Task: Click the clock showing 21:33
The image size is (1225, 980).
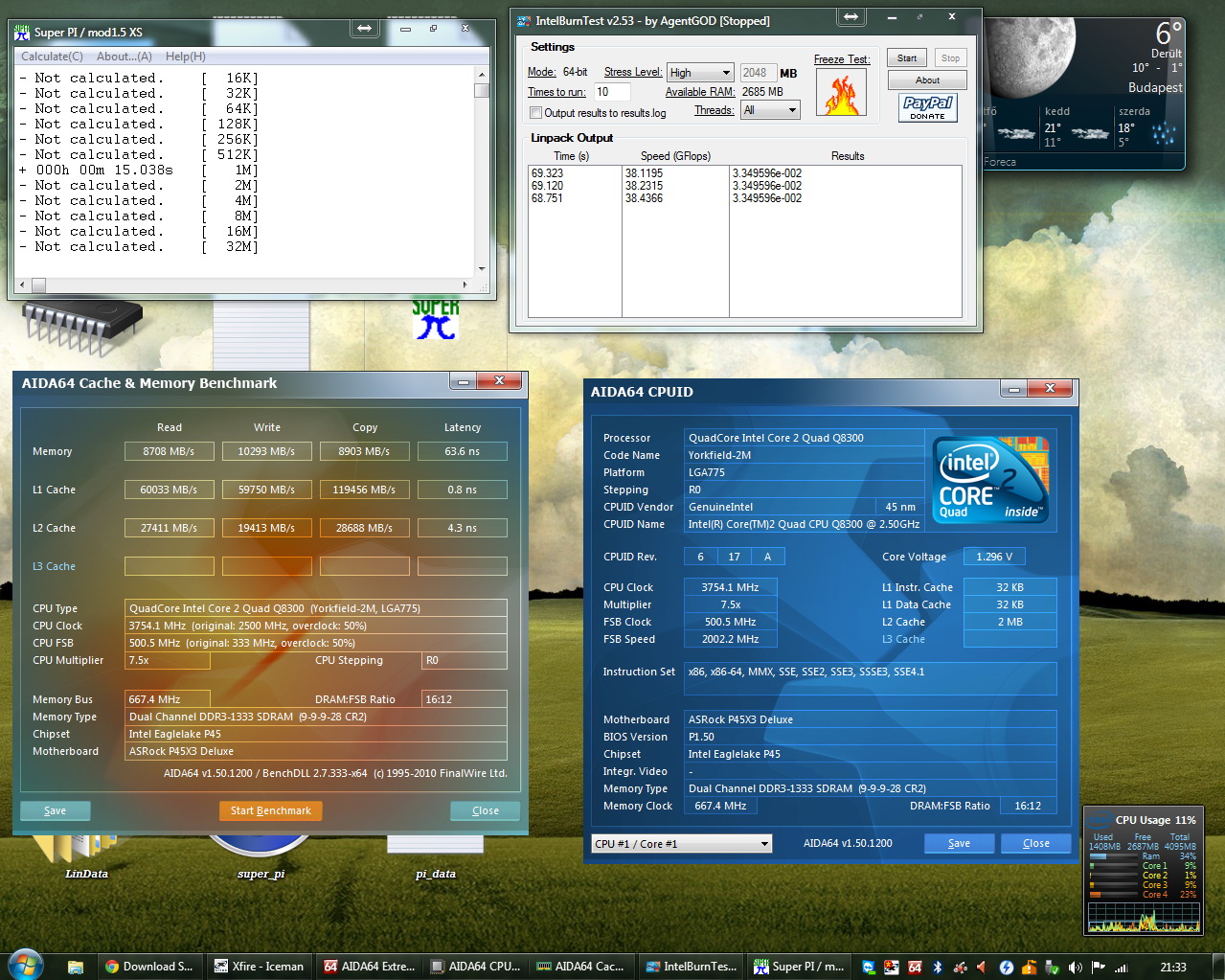Action: coord(1173,968)
